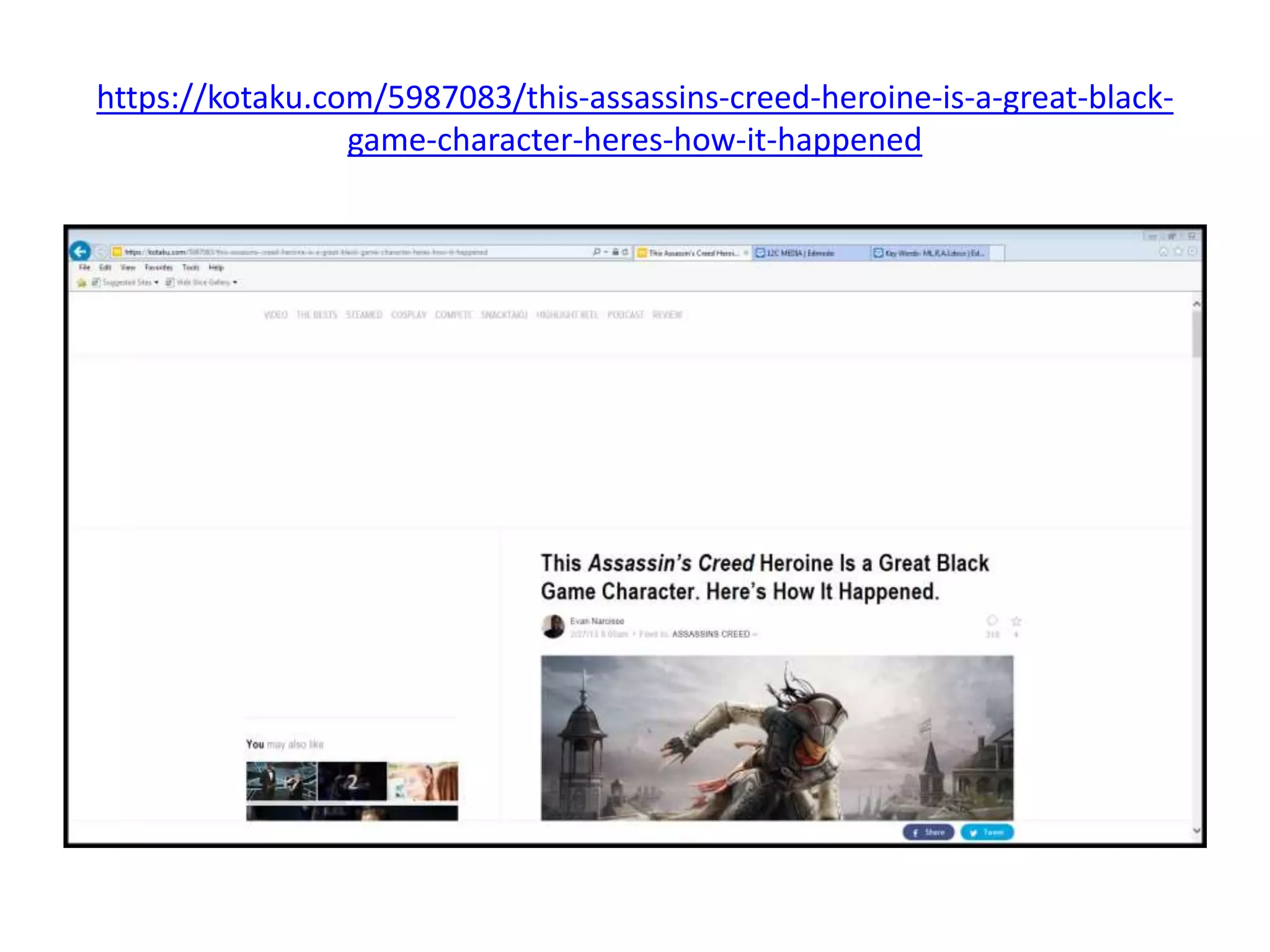Open the SNACKTAKU section link
1270x952 pixels.
(504, 315)
